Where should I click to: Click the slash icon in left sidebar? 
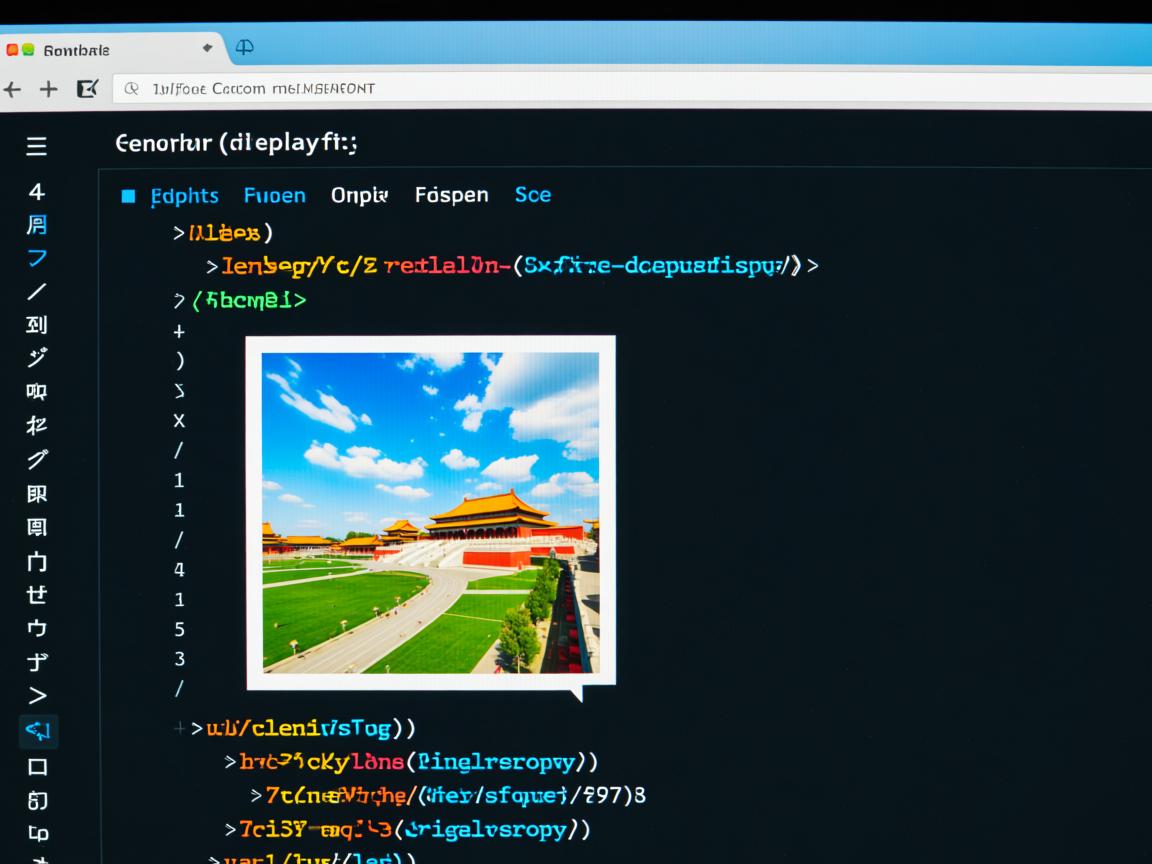pos(37,291)
